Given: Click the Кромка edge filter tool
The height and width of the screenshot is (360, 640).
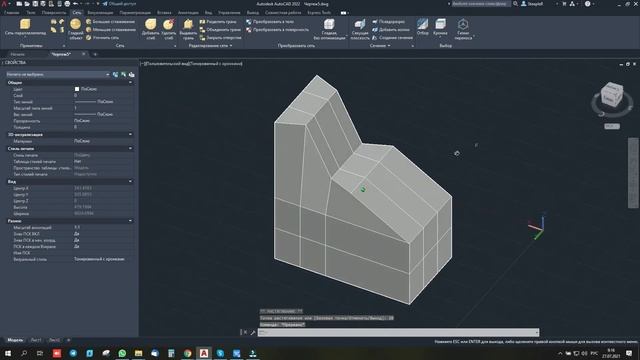Looking at the screenshot, I should pos(440,27).
